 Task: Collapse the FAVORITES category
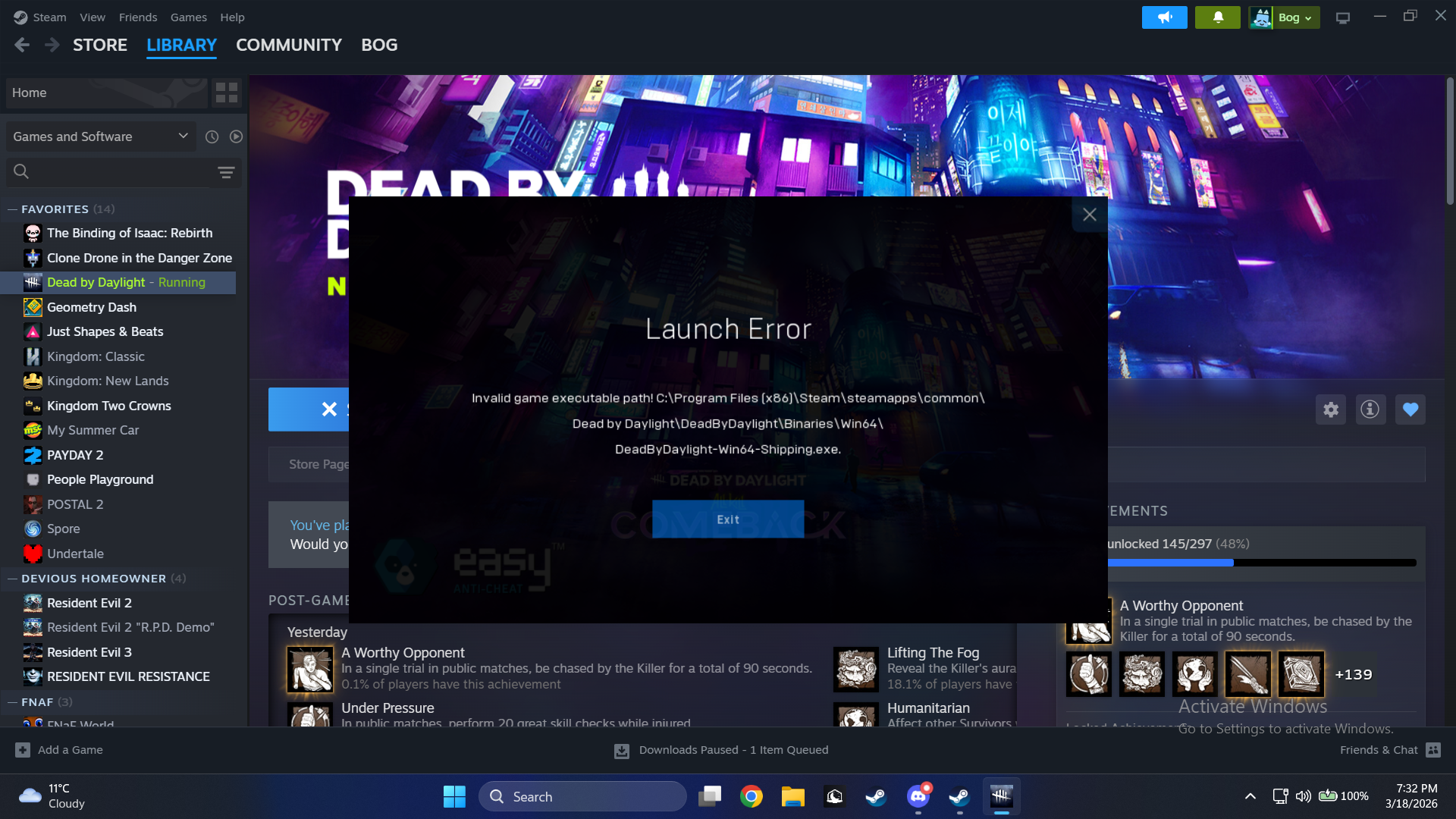click(12, 209)
